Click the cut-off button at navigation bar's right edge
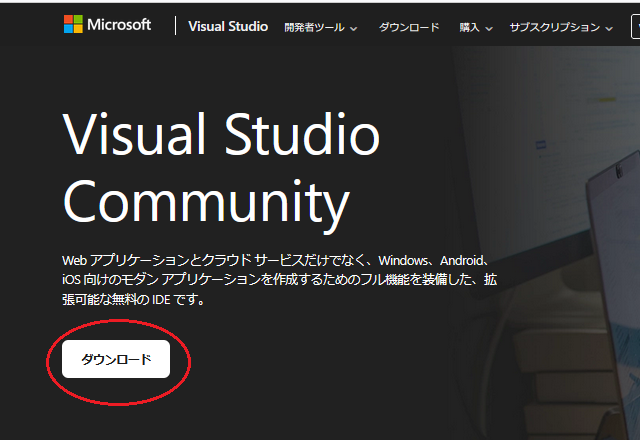The height and width of the screenshot is (440, 640). coord(635,27)
